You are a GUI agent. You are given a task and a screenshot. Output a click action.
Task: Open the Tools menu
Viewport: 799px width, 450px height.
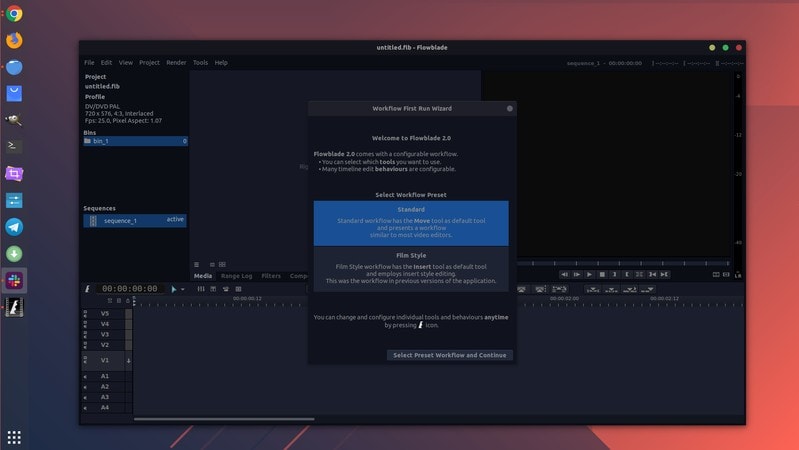pyautogui.click(x=200, y=63)
